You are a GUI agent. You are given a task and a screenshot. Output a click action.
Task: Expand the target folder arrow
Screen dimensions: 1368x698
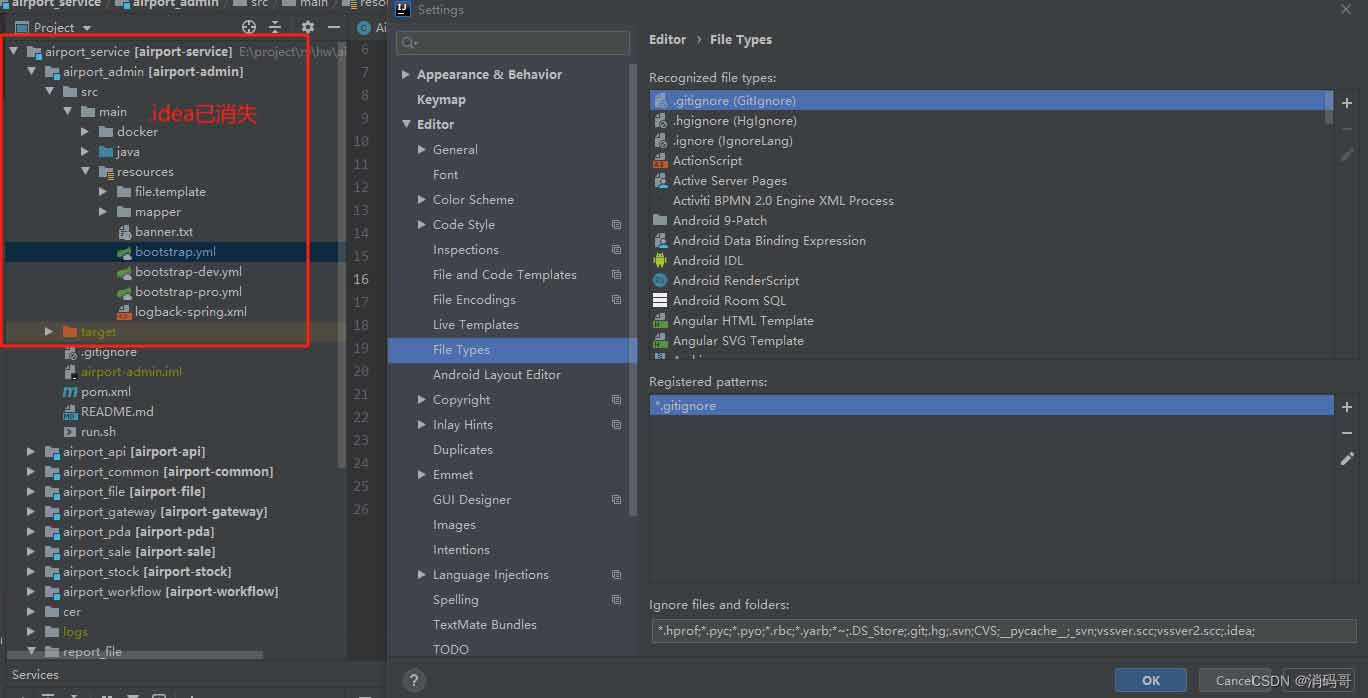49,332
